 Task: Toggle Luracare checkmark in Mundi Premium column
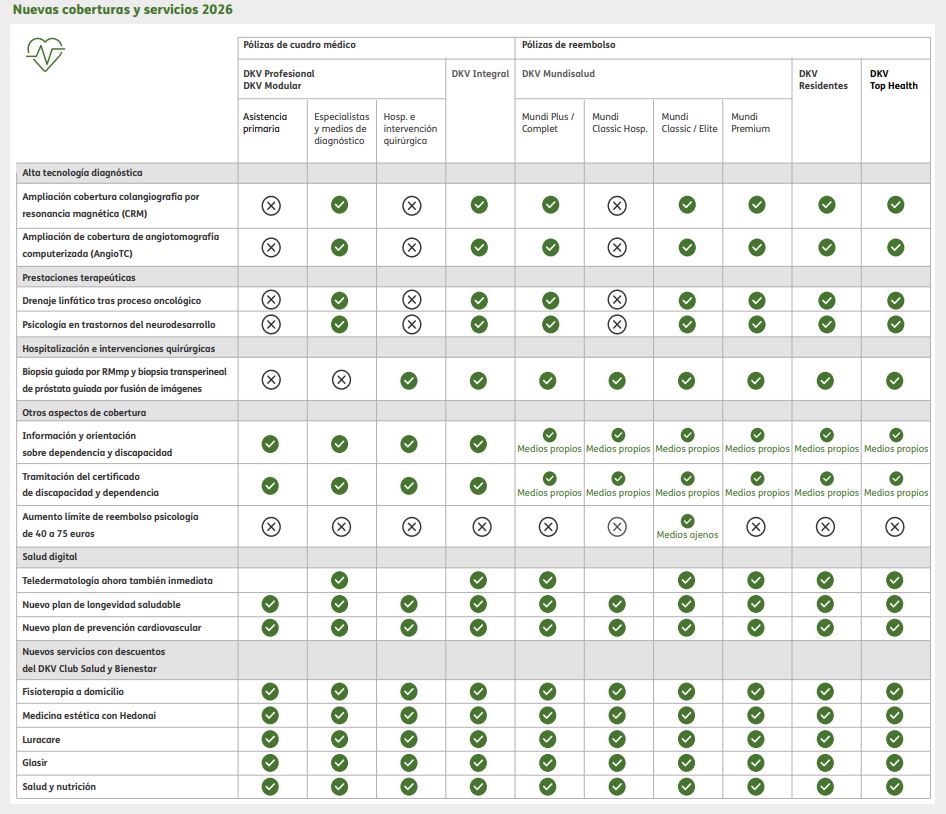756,739
